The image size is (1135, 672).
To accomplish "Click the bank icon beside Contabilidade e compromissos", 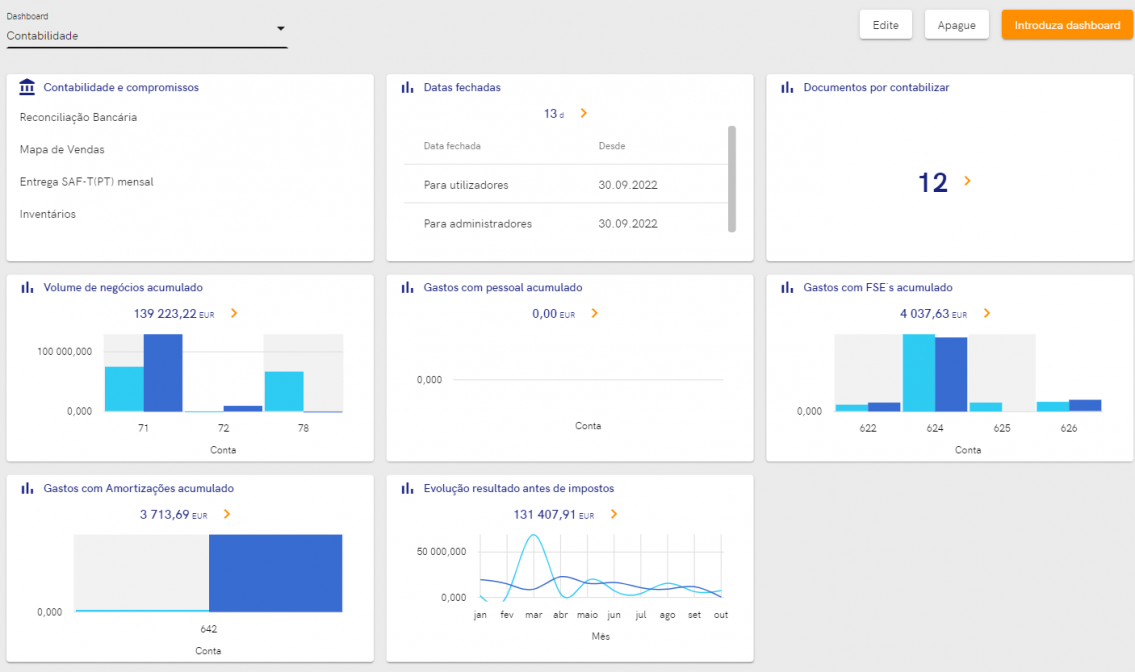I will point(27,87).
